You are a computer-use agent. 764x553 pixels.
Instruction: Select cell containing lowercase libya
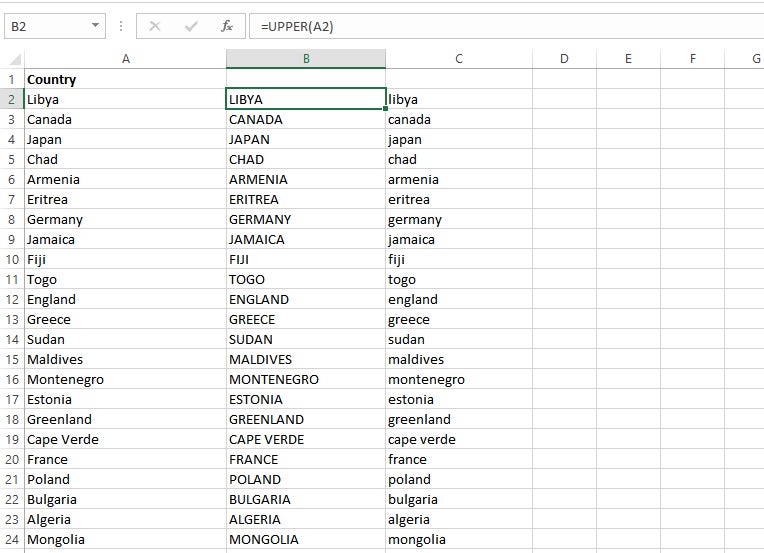coord(459,99)
